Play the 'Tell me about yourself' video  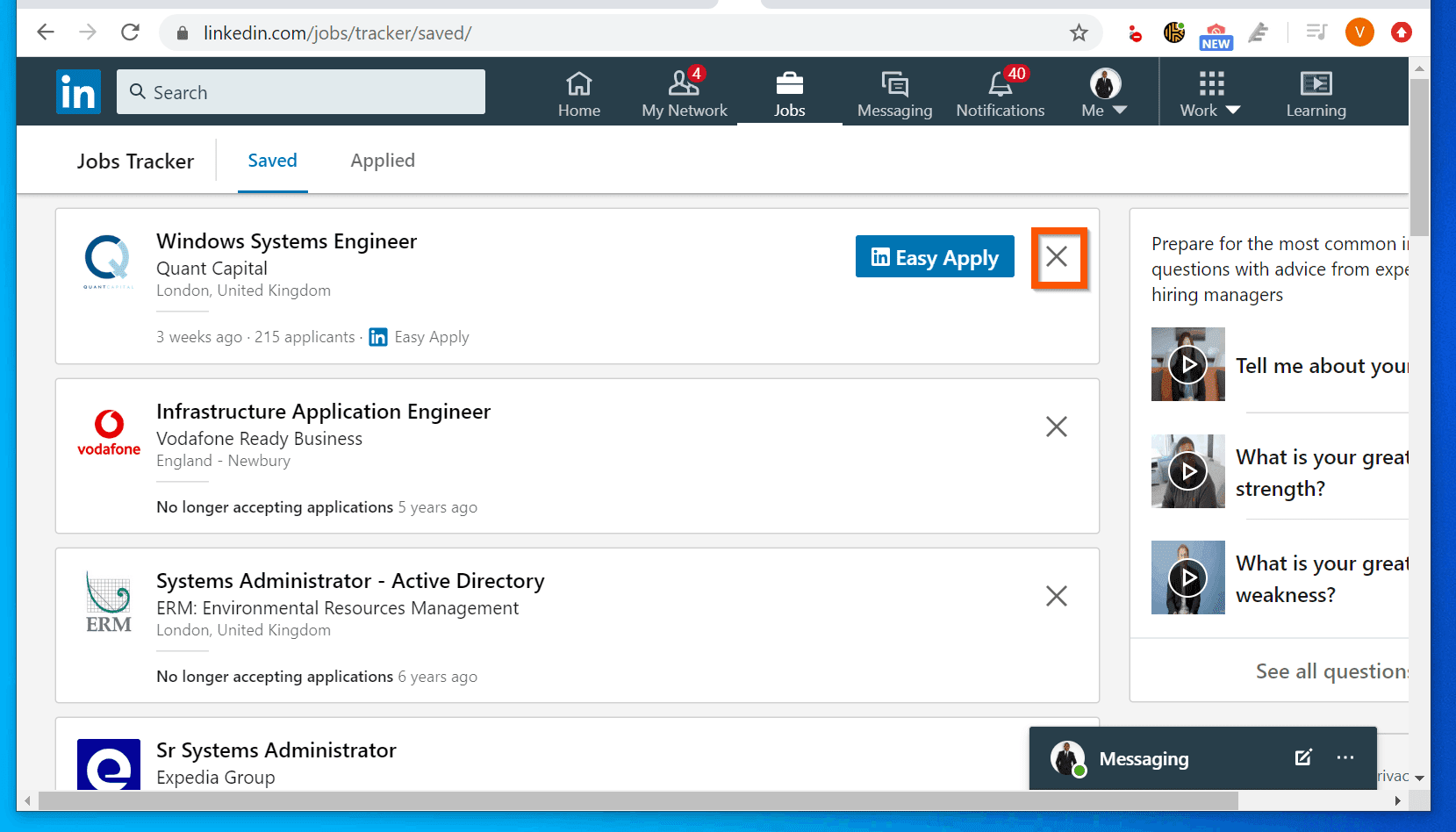(x=1188, y=364)
